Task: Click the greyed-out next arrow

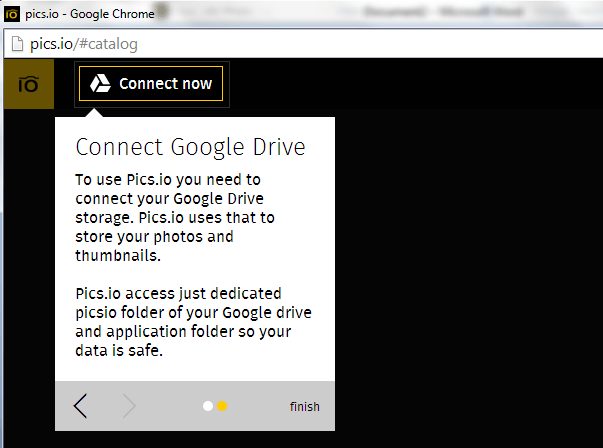Action: 130,406
